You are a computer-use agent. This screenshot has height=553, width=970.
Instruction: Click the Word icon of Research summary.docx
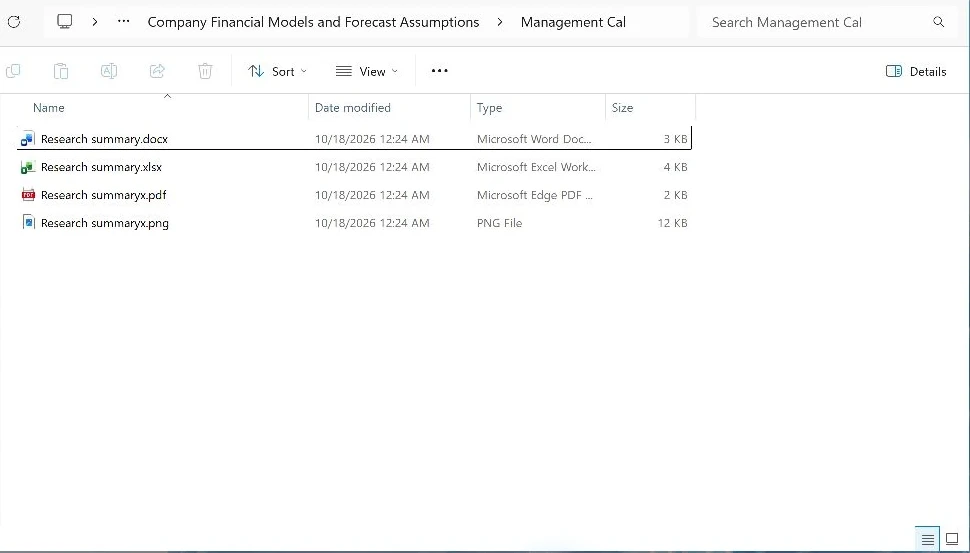coord(28,139)
